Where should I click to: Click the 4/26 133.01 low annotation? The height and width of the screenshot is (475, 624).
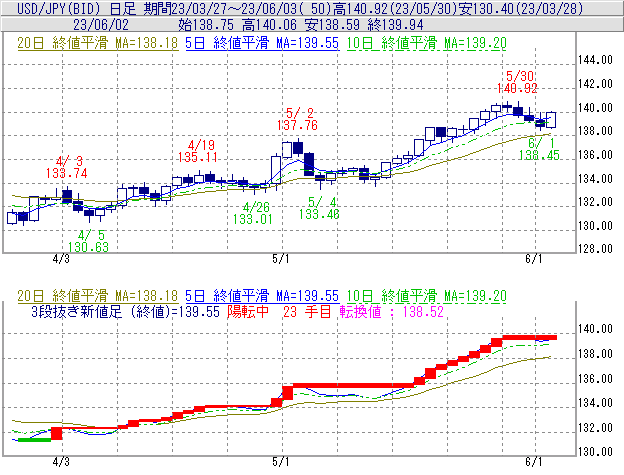tap(253, 213)
